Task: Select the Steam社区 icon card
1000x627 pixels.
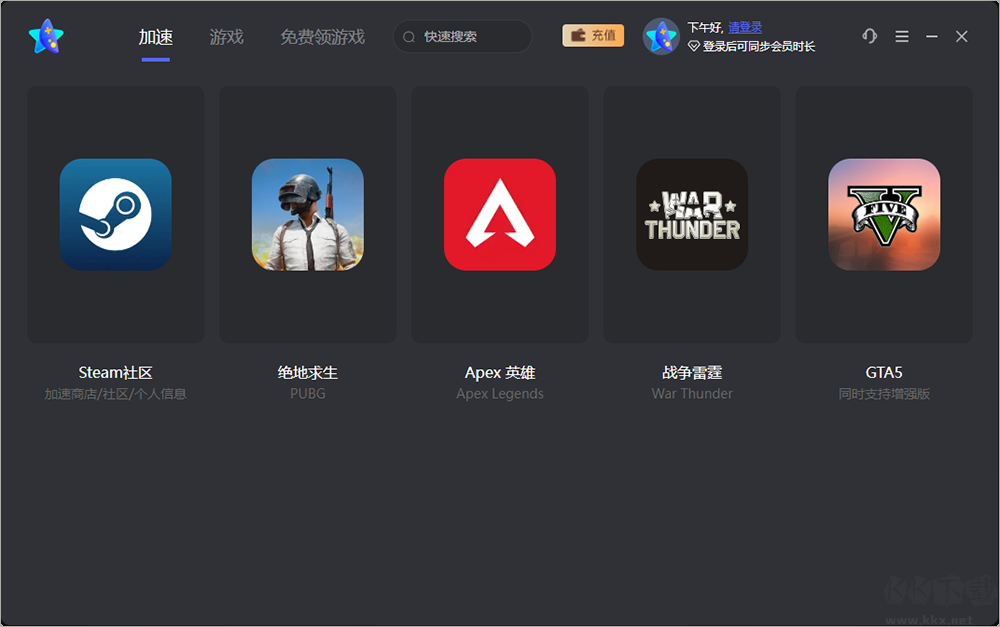Action: coord(115,214)
